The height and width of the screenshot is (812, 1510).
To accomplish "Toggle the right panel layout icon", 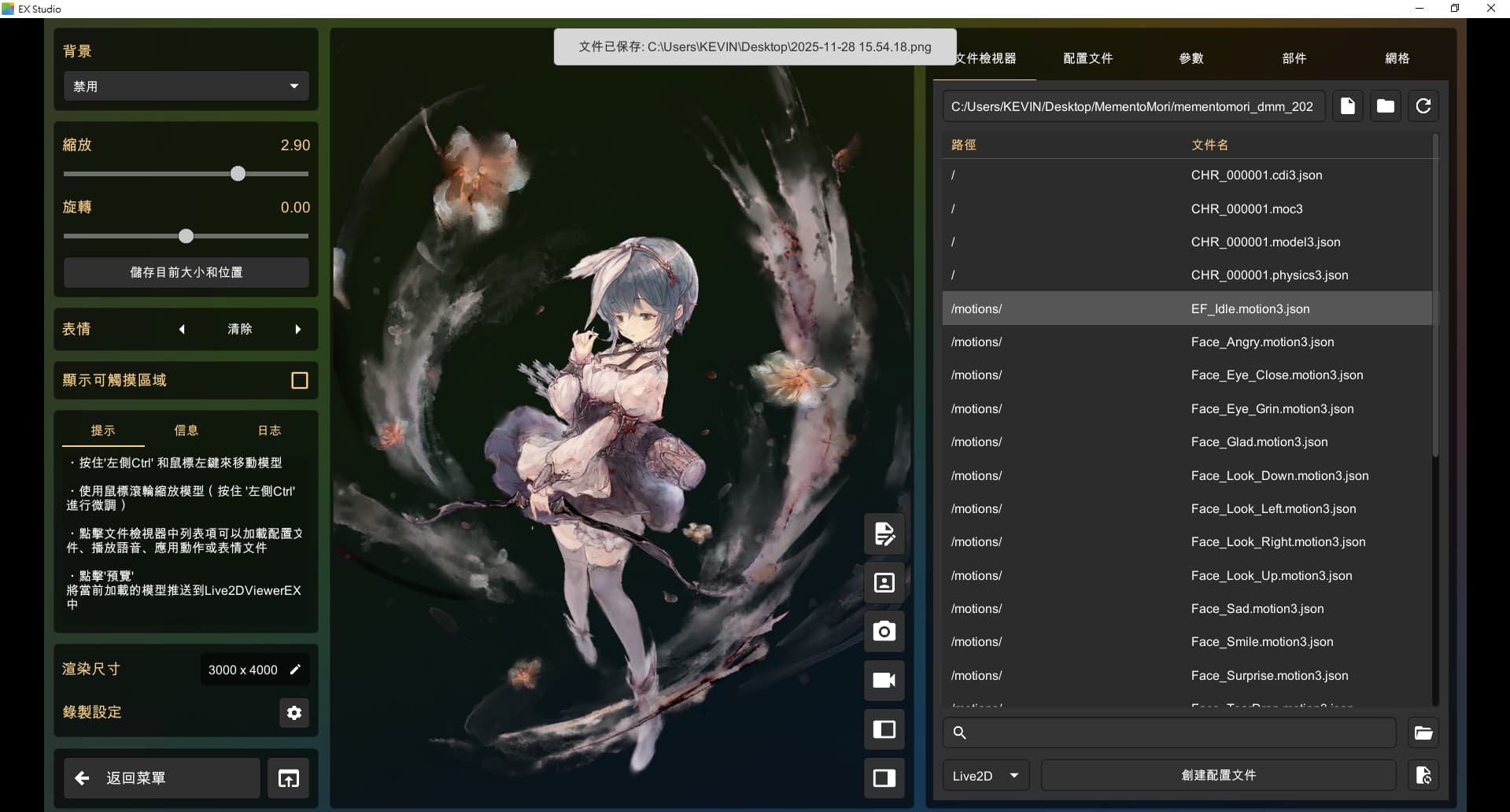I will [884, 778].
